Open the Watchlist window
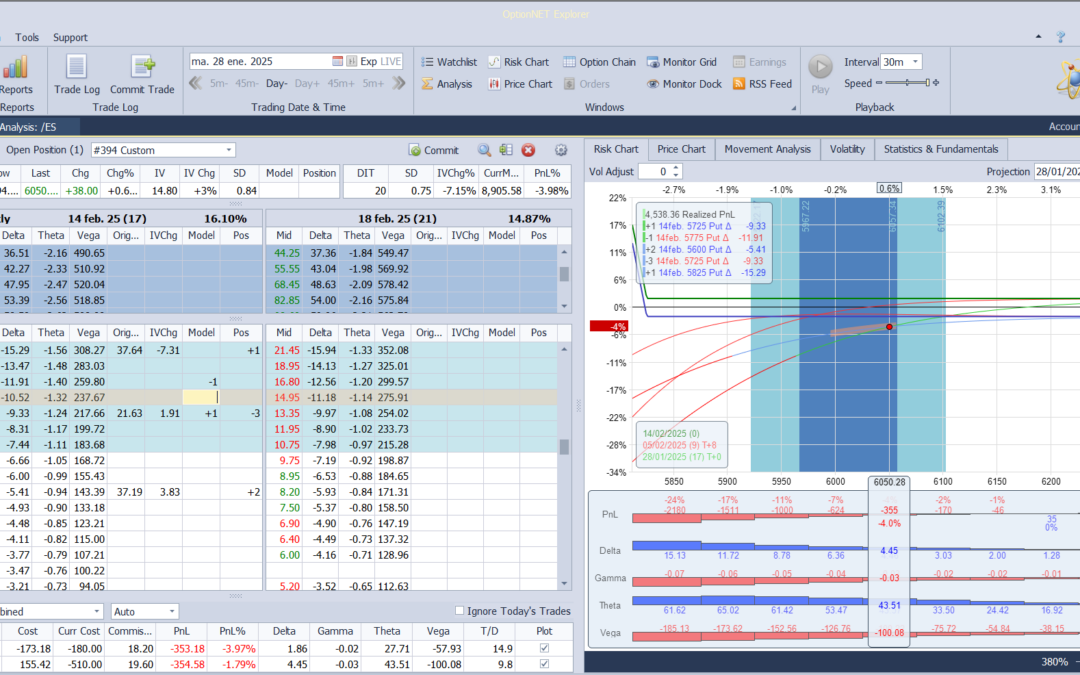 coord(449,62)
